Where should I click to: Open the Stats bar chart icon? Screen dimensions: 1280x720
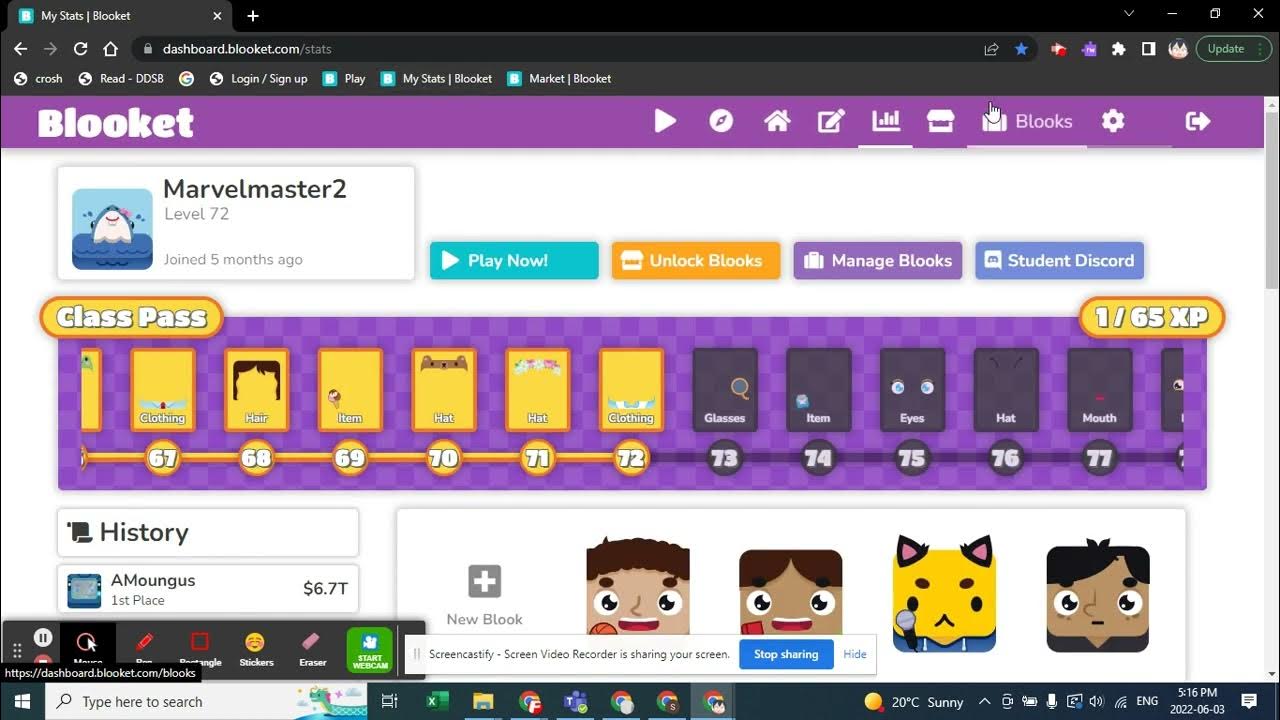[x=886, y=121]
